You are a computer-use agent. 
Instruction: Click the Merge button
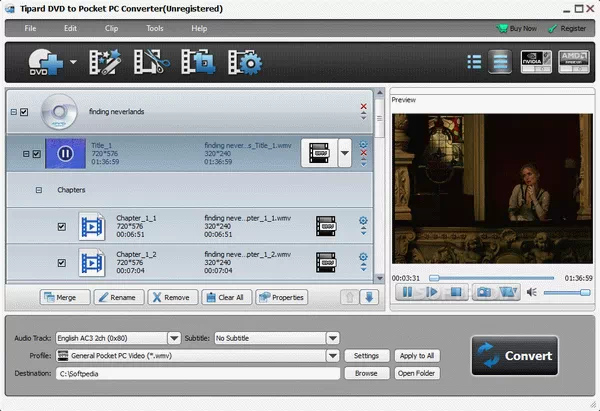coord(64,297)
